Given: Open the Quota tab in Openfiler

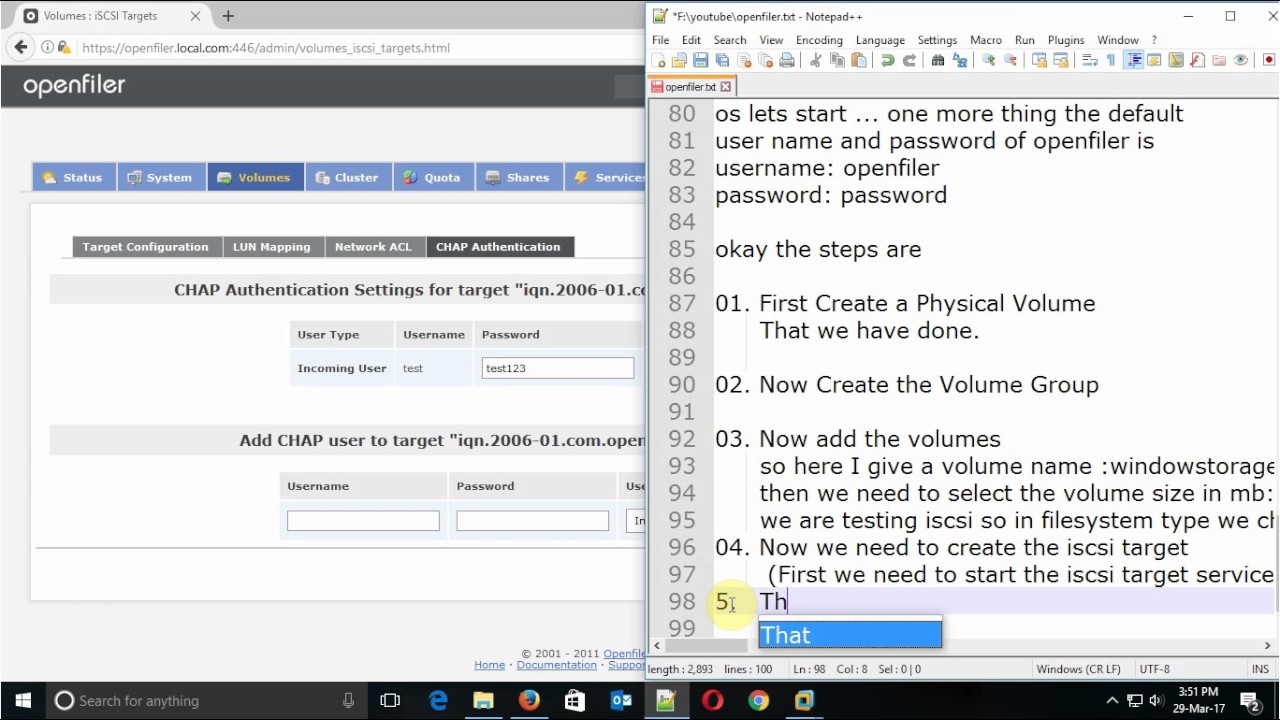Looking at the screenshot, I should coord(432,177).
